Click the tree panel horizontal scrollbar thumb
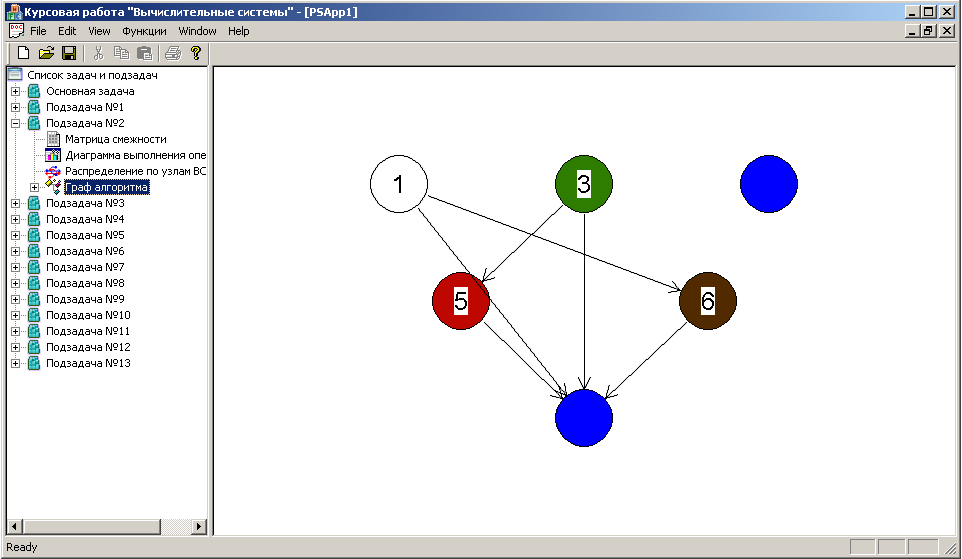The width and height of the screenshot is (962, 559). [92, 526]
